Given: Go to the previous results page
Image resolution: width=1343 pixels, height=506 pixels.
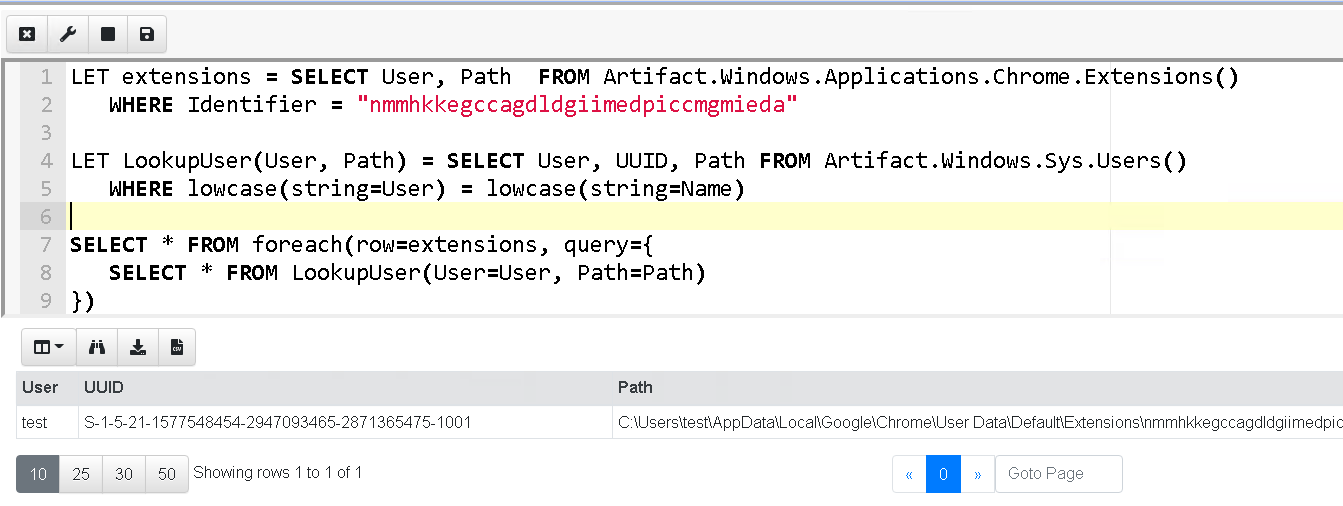Looking at the screenshot, I should tap(909, 474).
